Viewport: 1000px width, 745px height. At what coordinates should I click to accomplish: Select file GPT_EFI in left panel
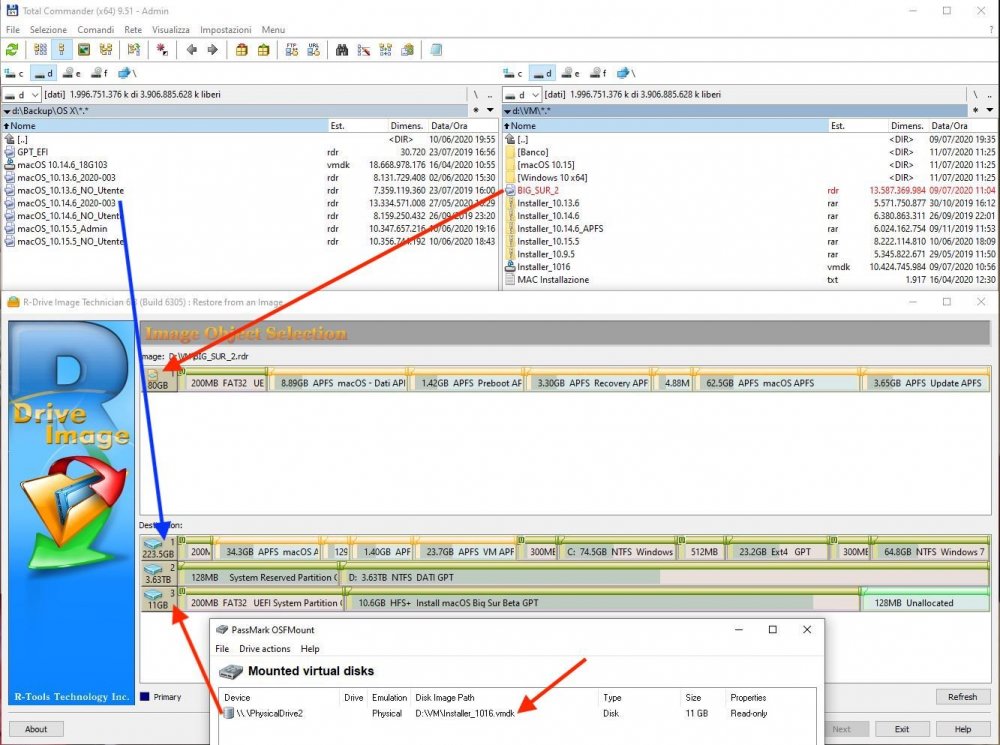coord(249,152)
